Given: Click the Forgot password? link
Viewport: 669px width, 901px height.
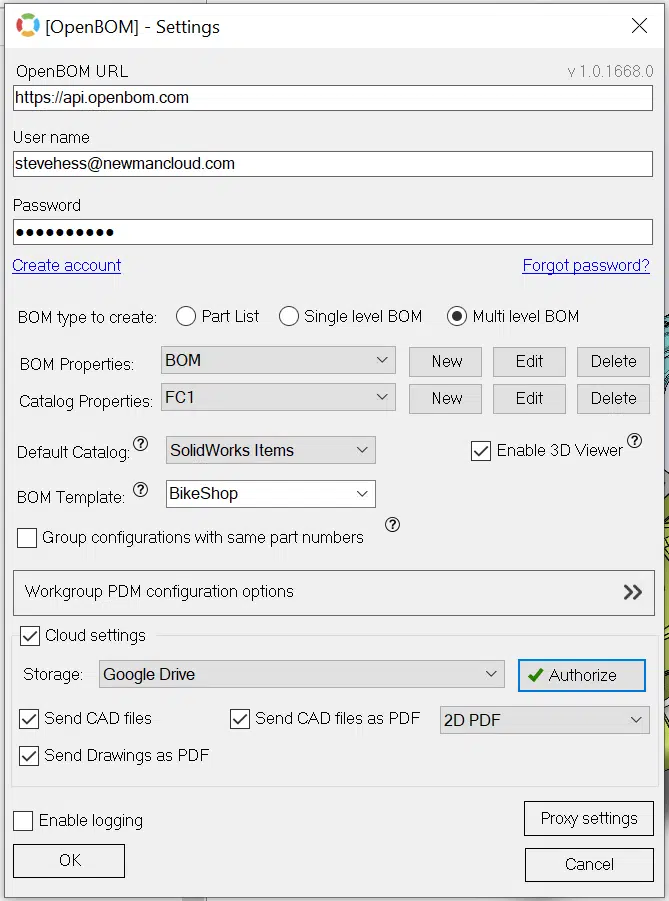Looking at the screenshot, I should [x=586, y=265].
